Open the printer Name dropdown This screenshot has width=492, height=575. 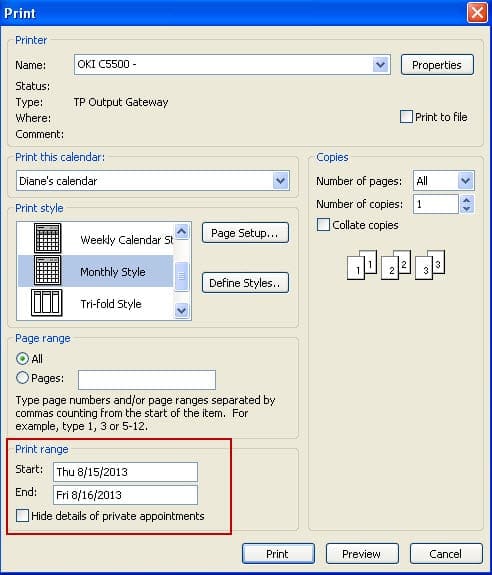[x=381, y=65]
